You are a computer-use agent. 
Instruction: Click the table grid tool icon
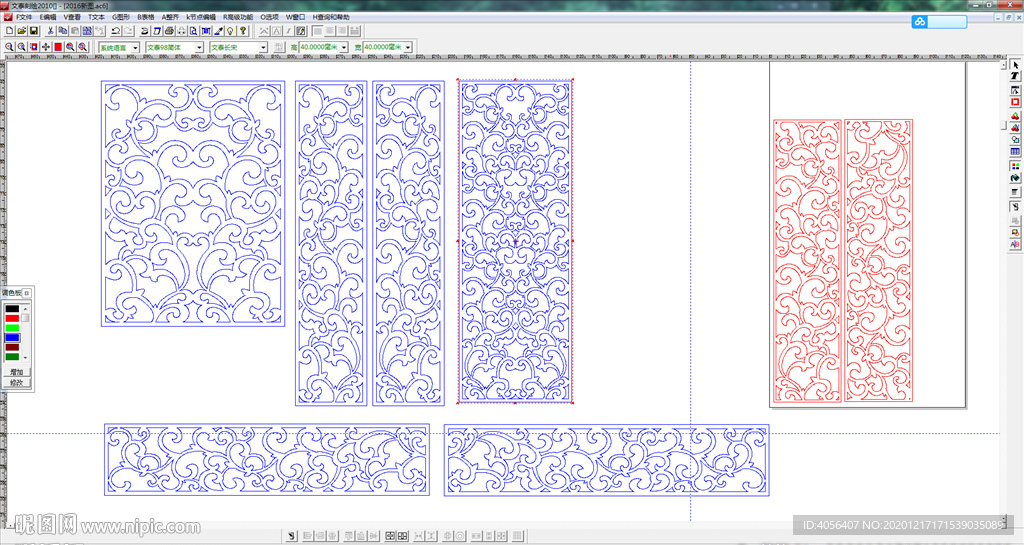click(1015, 152)
